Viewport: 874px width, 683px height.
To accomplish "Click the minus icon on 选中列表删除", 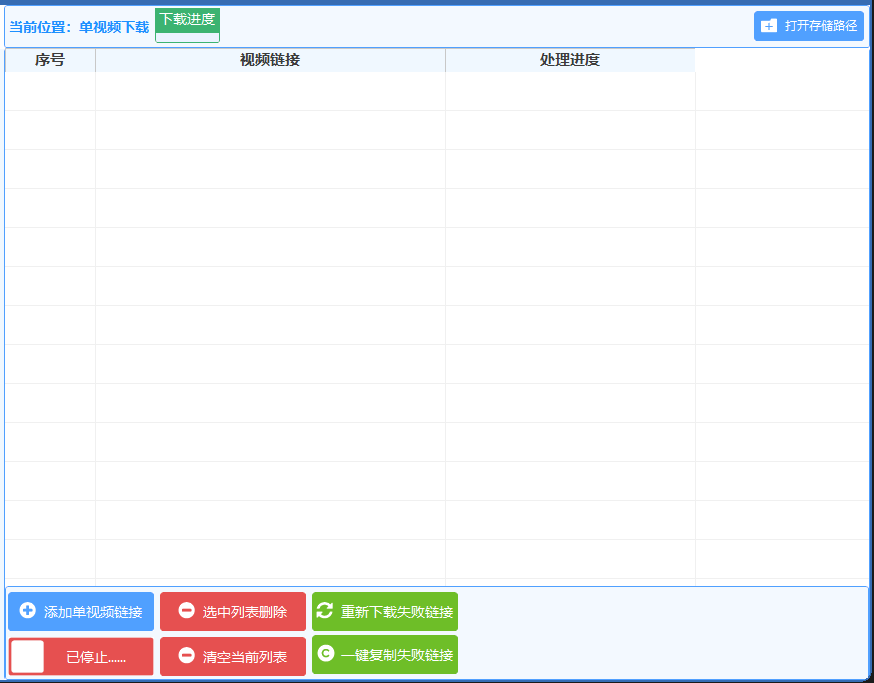I will point(186,611).
